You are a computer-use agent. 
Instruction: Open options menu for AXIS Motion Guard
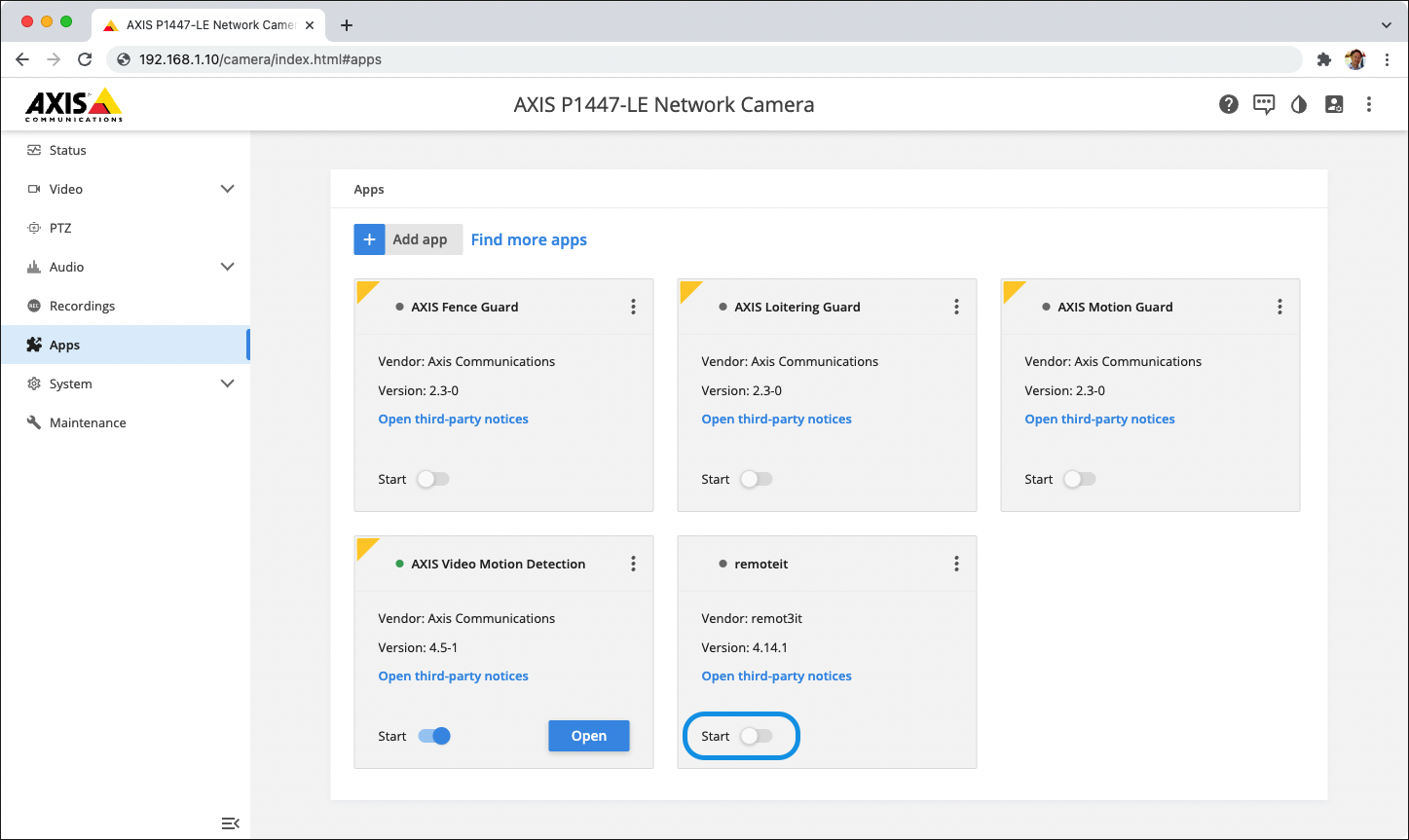coord(1279,307)
